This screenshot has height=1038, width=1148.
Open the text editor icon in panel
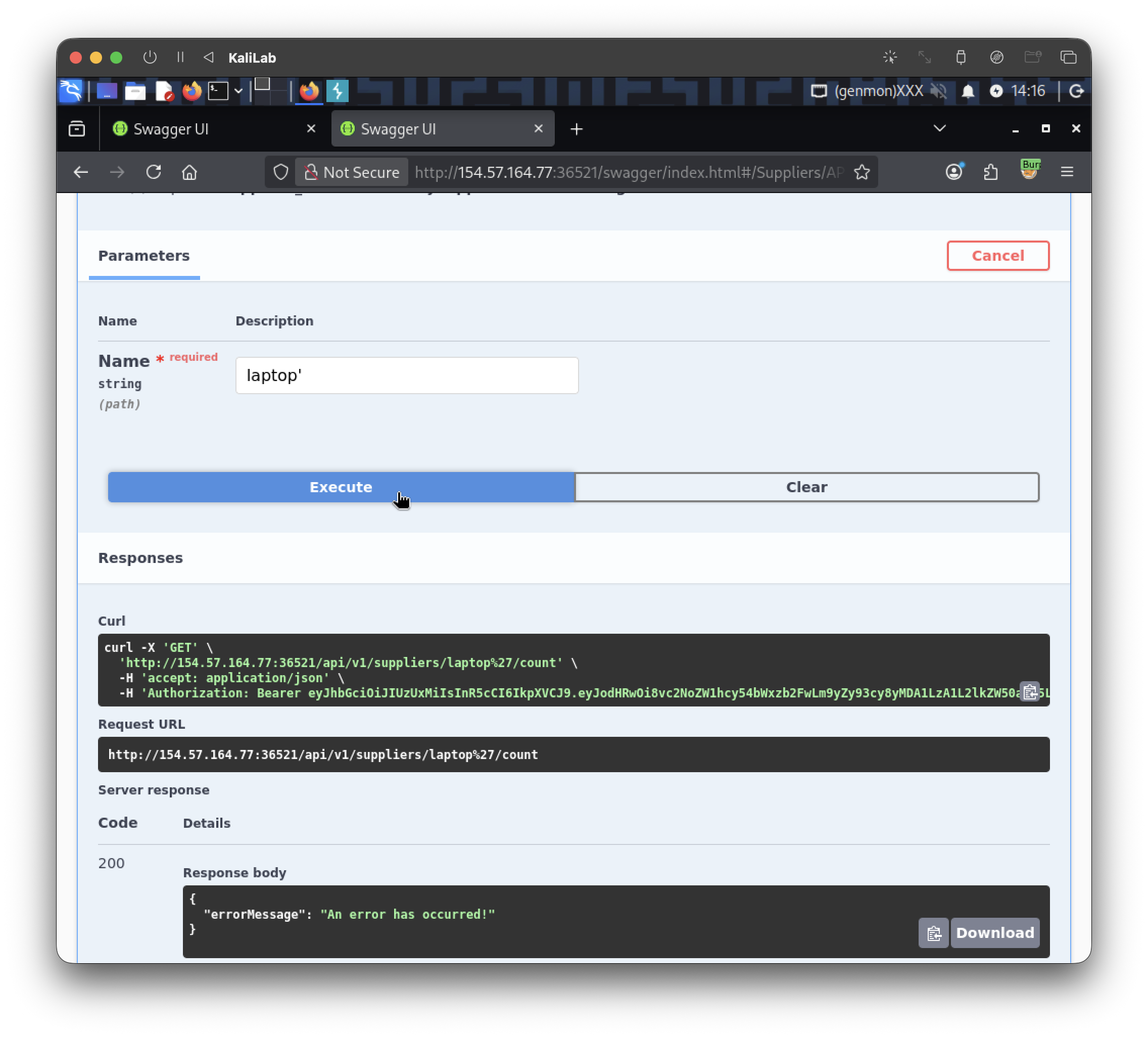click(x=164, y=91)
